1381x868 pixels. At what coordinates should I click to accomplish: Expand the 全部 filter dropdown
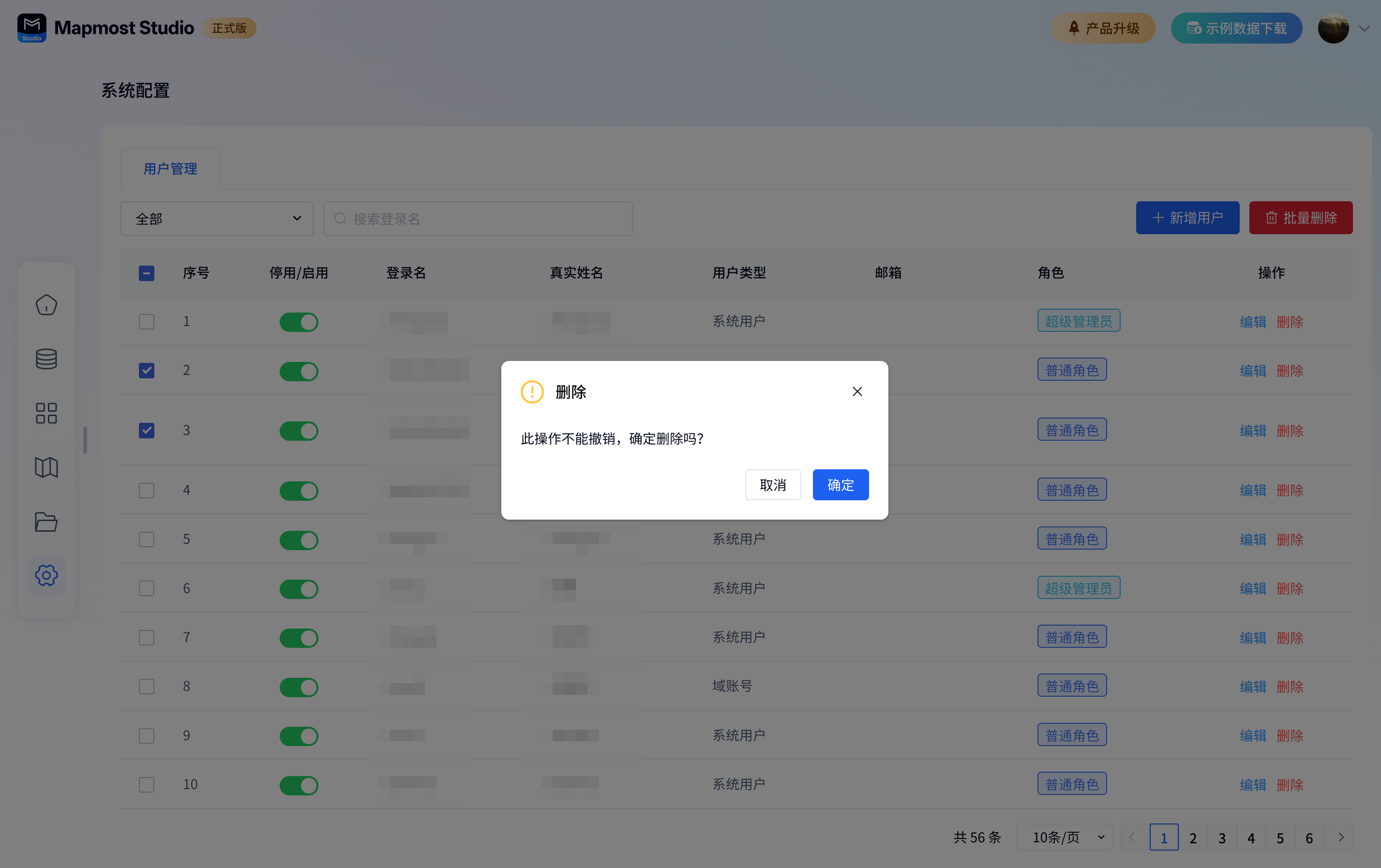216,218
